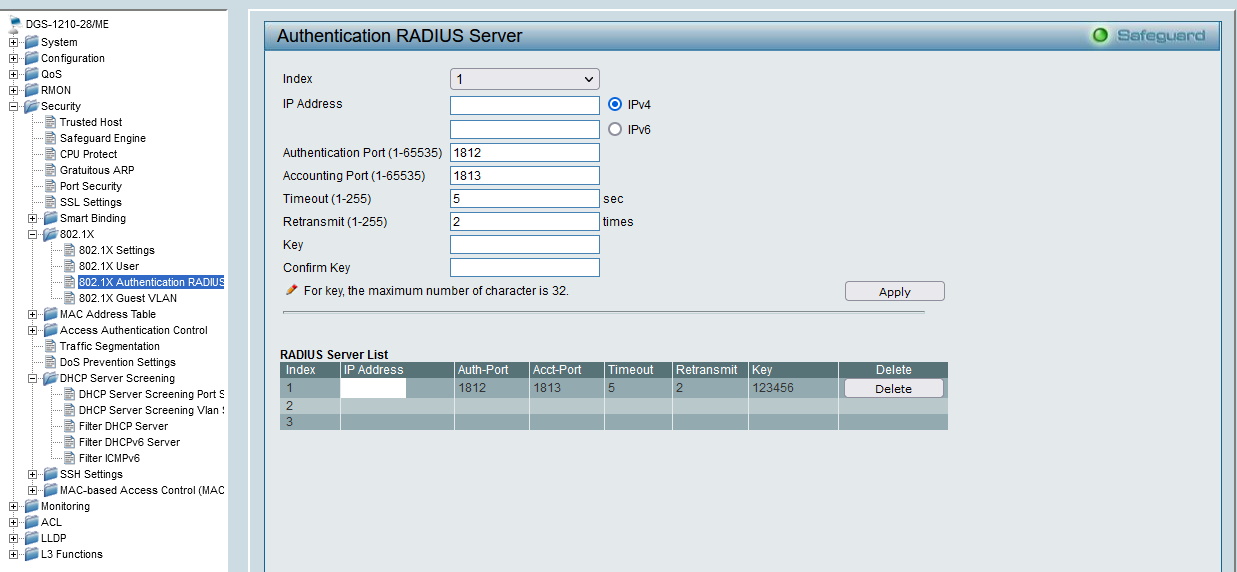Click the DGS-1210-28/ME device icon
The width and height of the screenshot is (1237, 572).
15,25
